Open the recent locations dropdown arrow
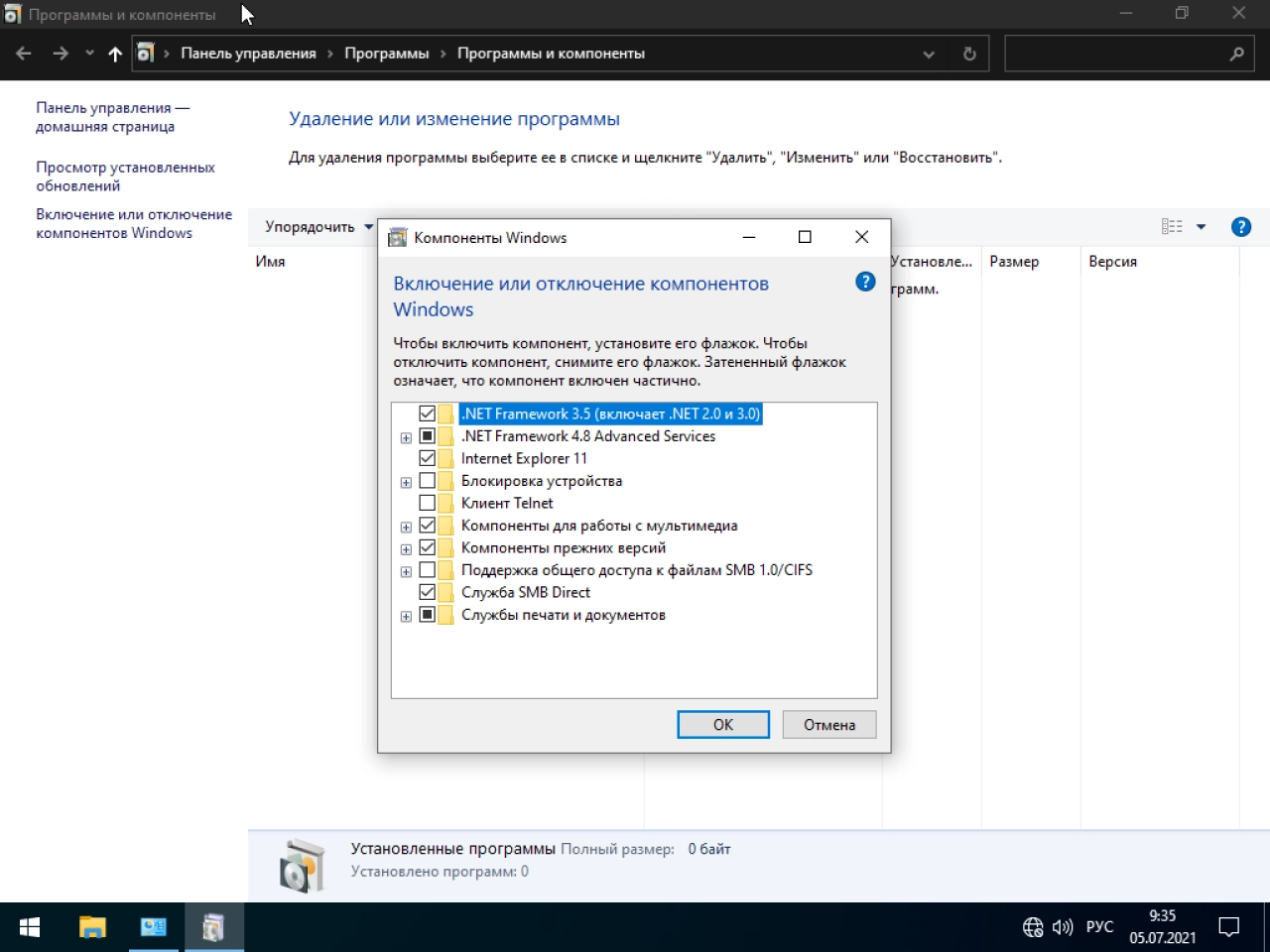The width and height of the screenshot is (1270, 952). [89, 54]
